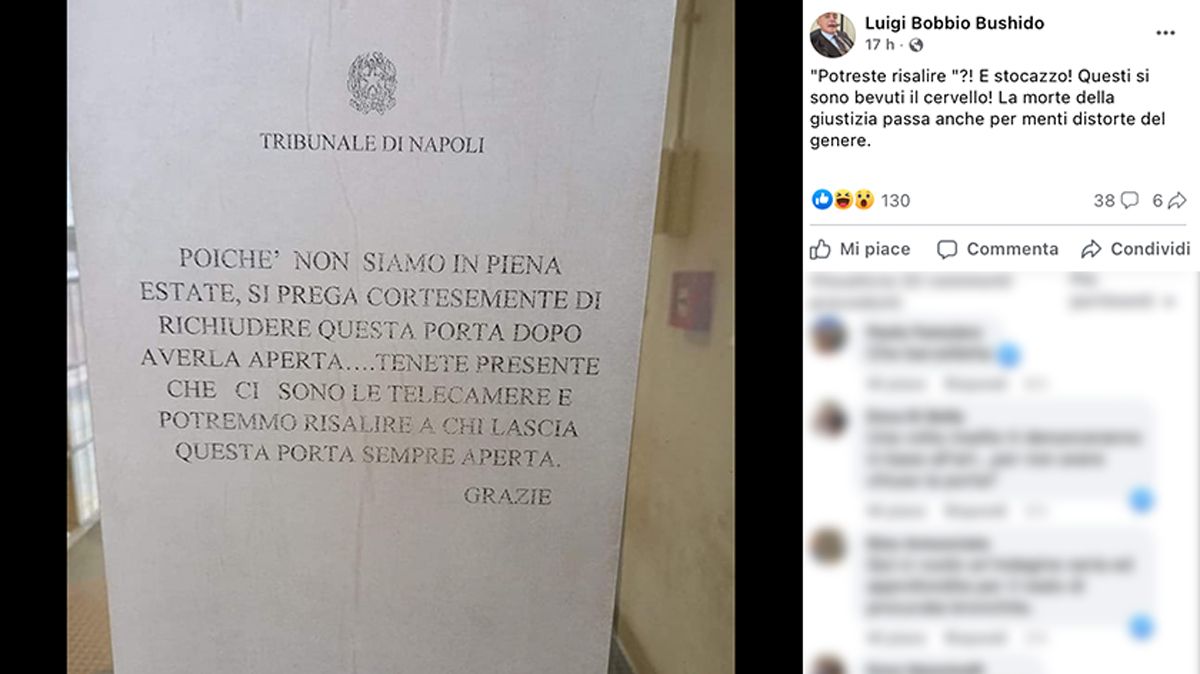This screenshot has height=674, width=1200.
Task: Click the blue thumbs-up reaction icon
Action: 822,200
